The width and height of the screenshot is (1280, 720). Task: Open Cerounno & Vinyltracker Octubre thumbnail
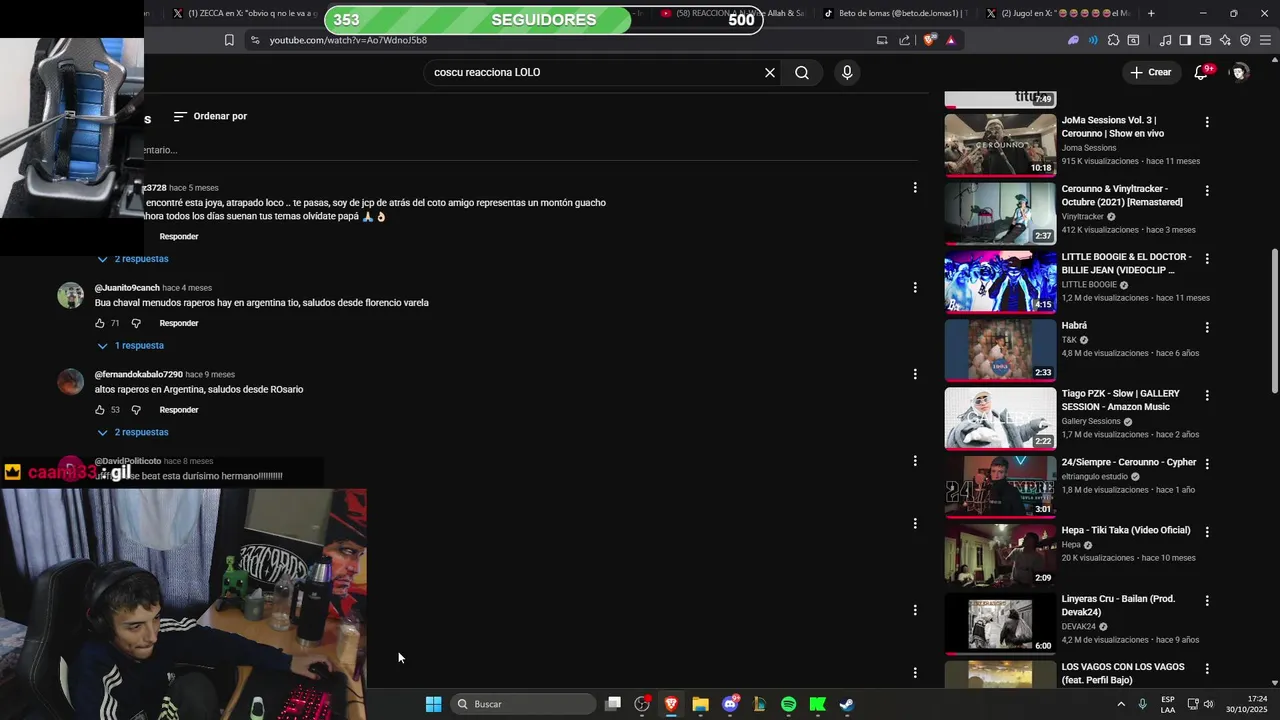click(x=1000, y=213)
